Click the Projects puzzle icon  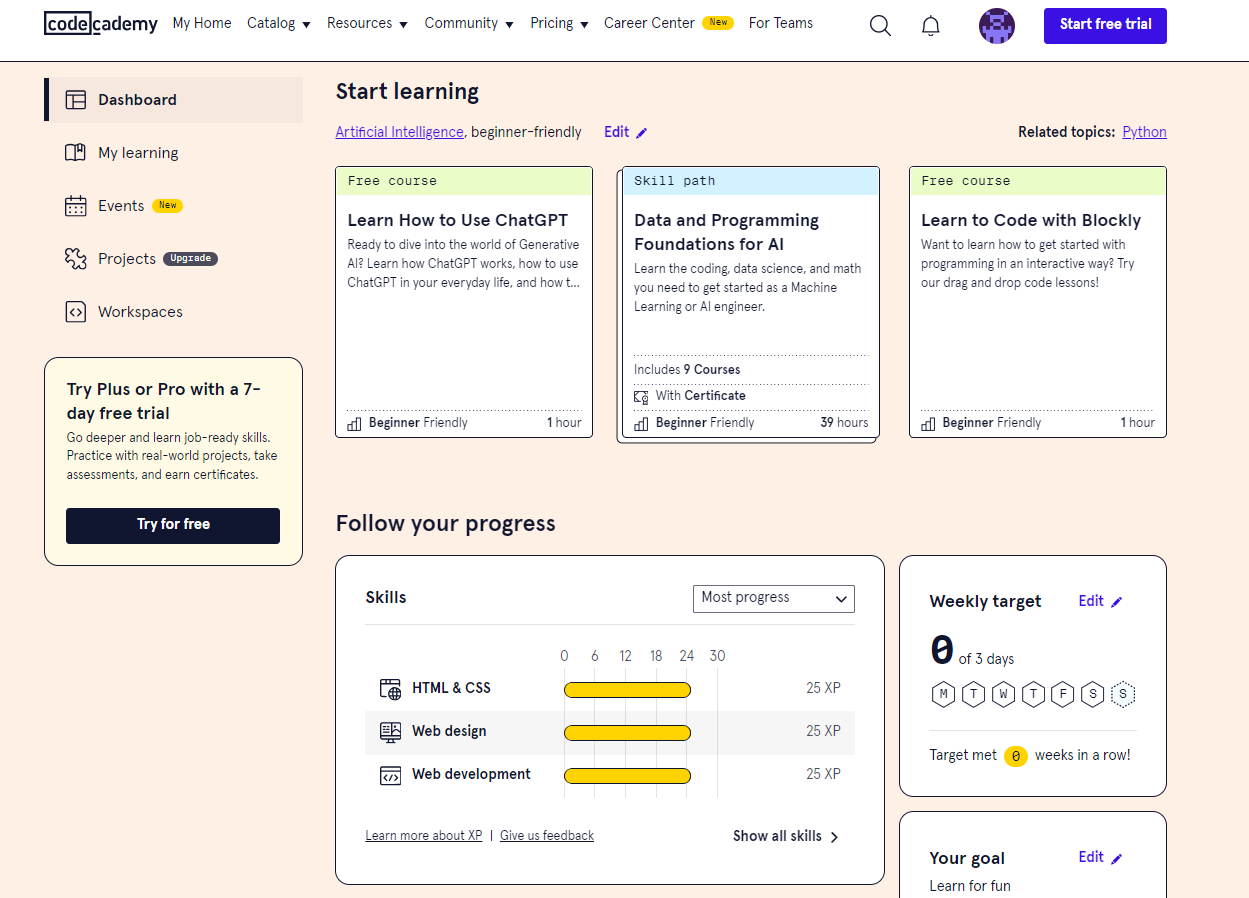(76, 259)
